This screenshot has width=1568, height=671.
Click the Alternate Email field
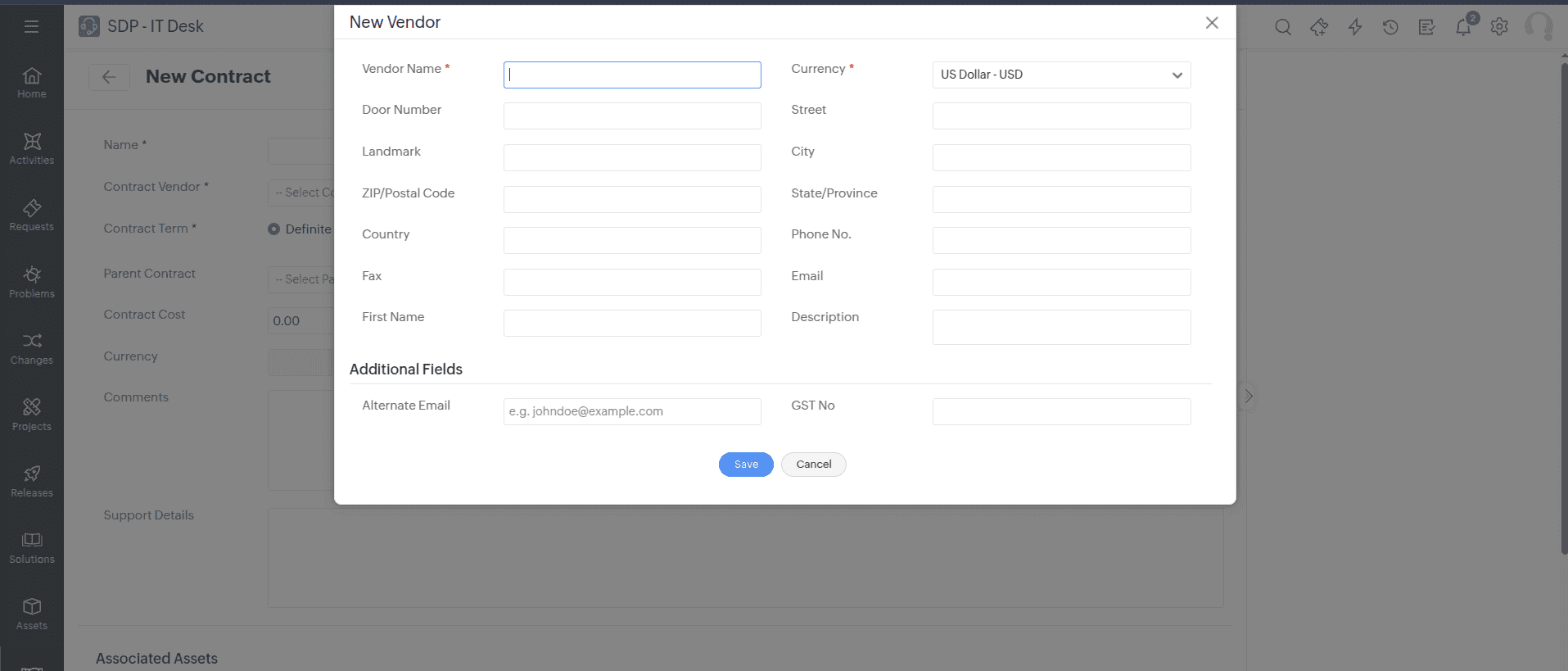click(x=632, y=411)
